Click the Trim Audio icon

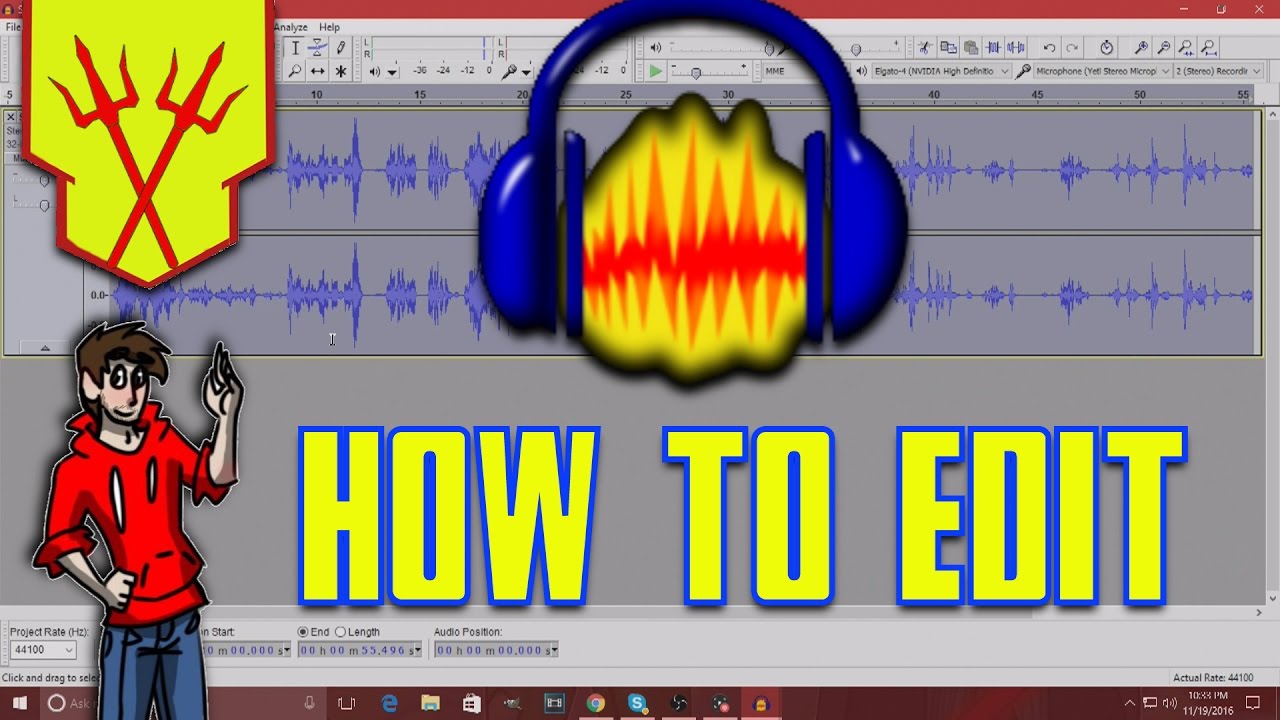coord(994,48)
